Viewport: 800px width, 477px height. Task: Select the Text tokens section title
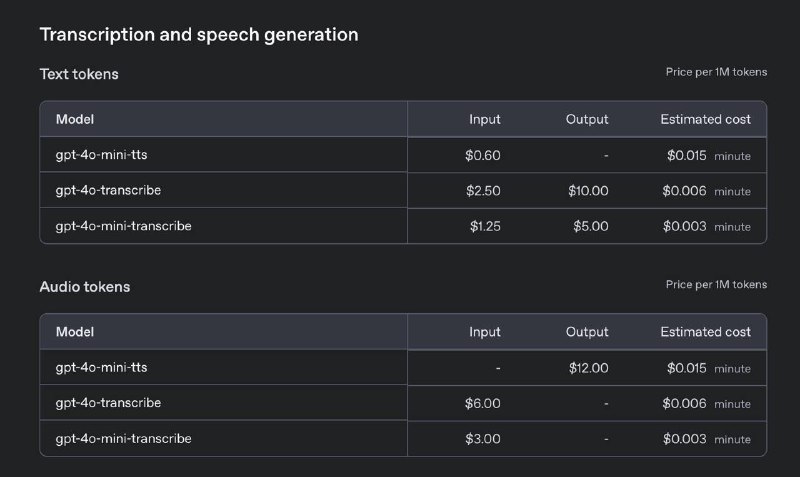point(79,74)
